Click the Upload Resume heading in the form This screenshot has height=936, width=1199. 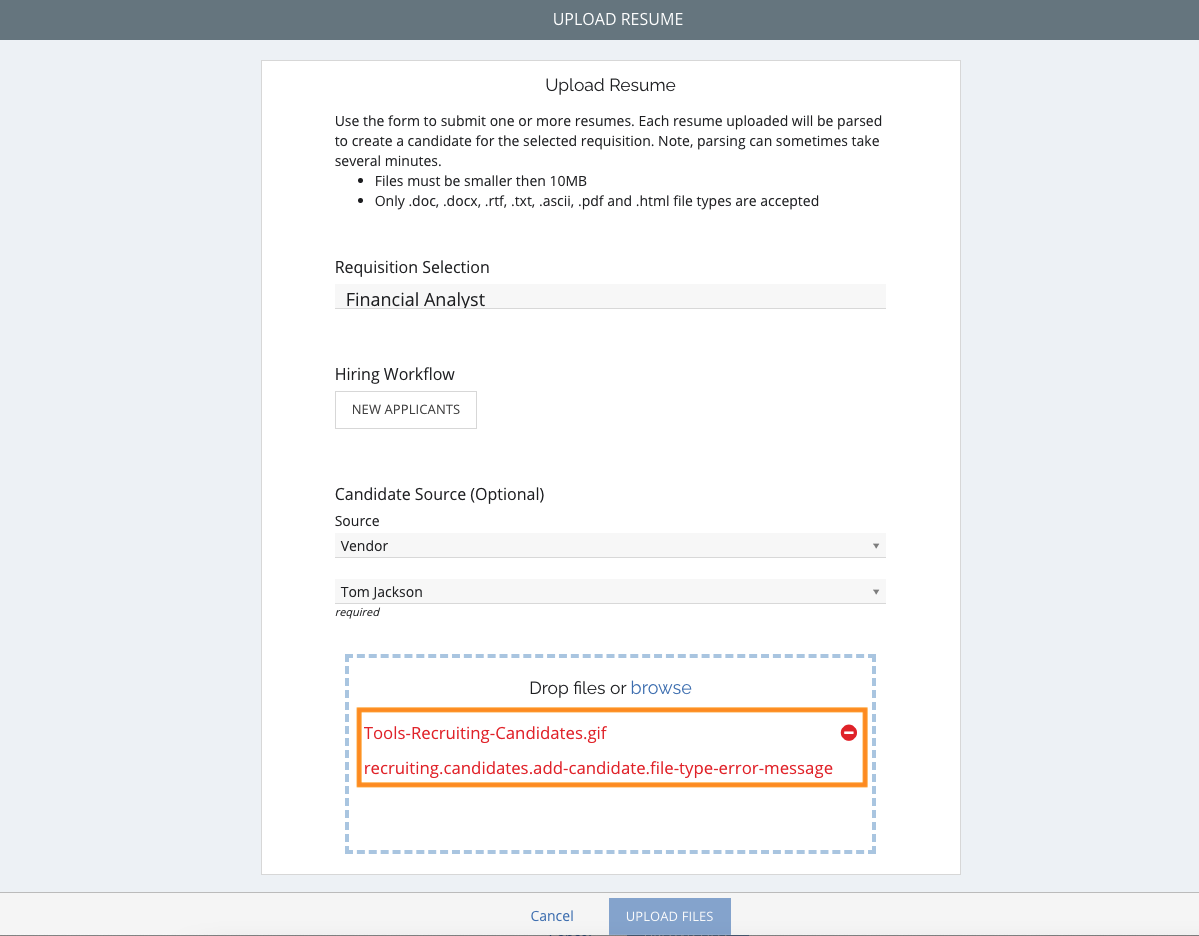[x=610, y=85]
